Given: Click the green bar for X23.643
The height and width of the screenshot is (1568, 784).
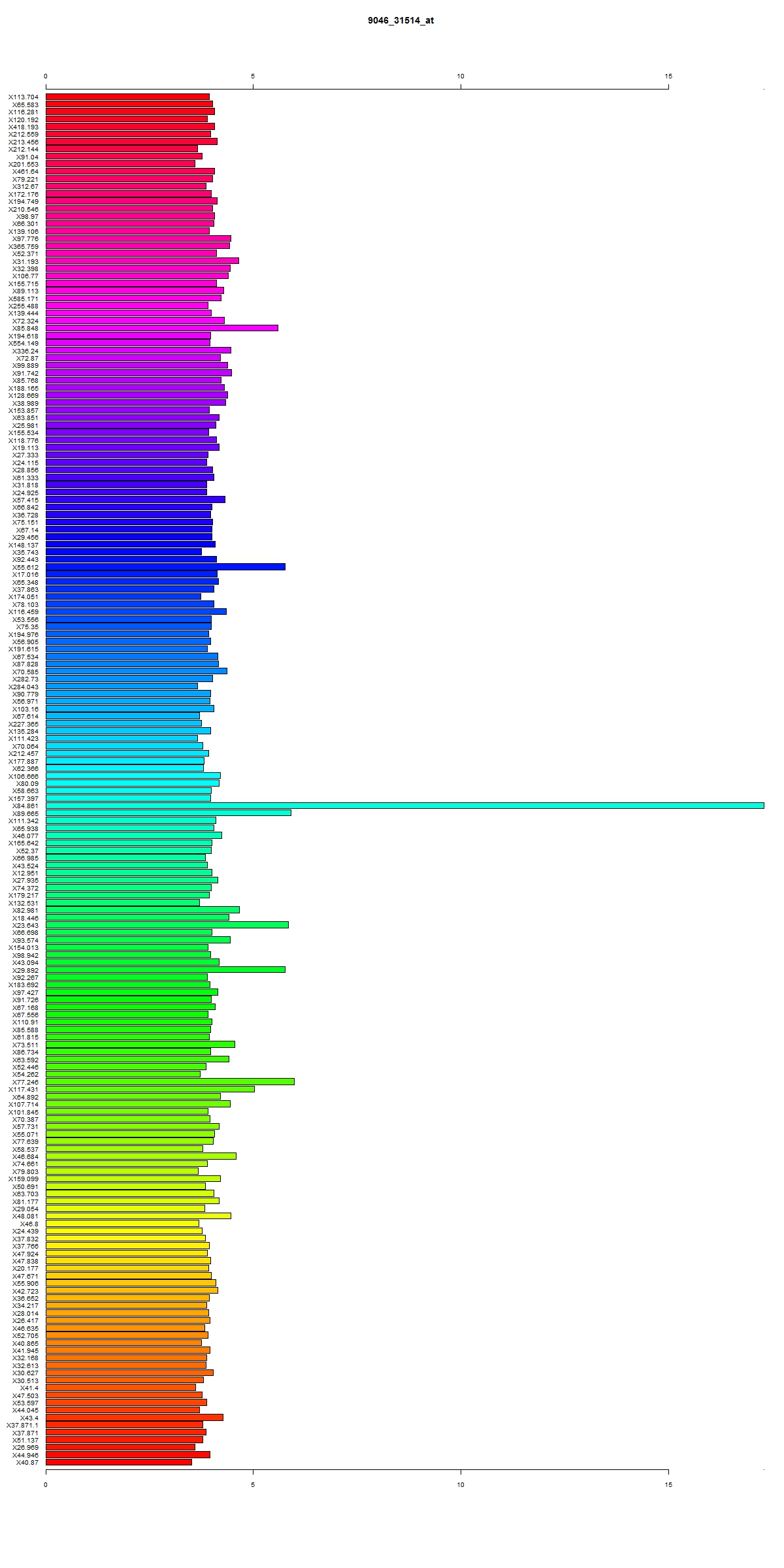Looking at the screenshot, I should (167, 924).
